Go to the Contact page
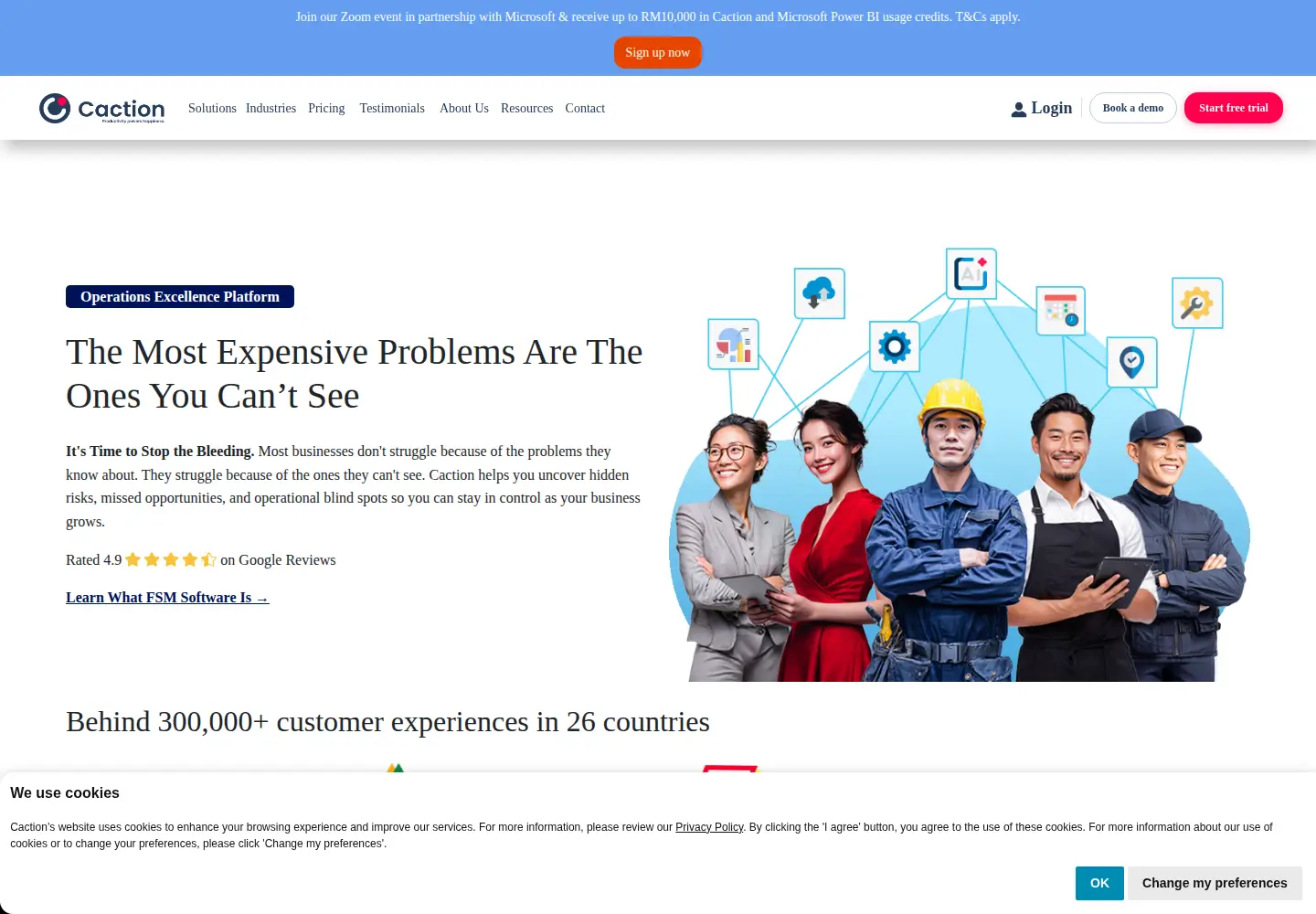 (x=585, y=108)
